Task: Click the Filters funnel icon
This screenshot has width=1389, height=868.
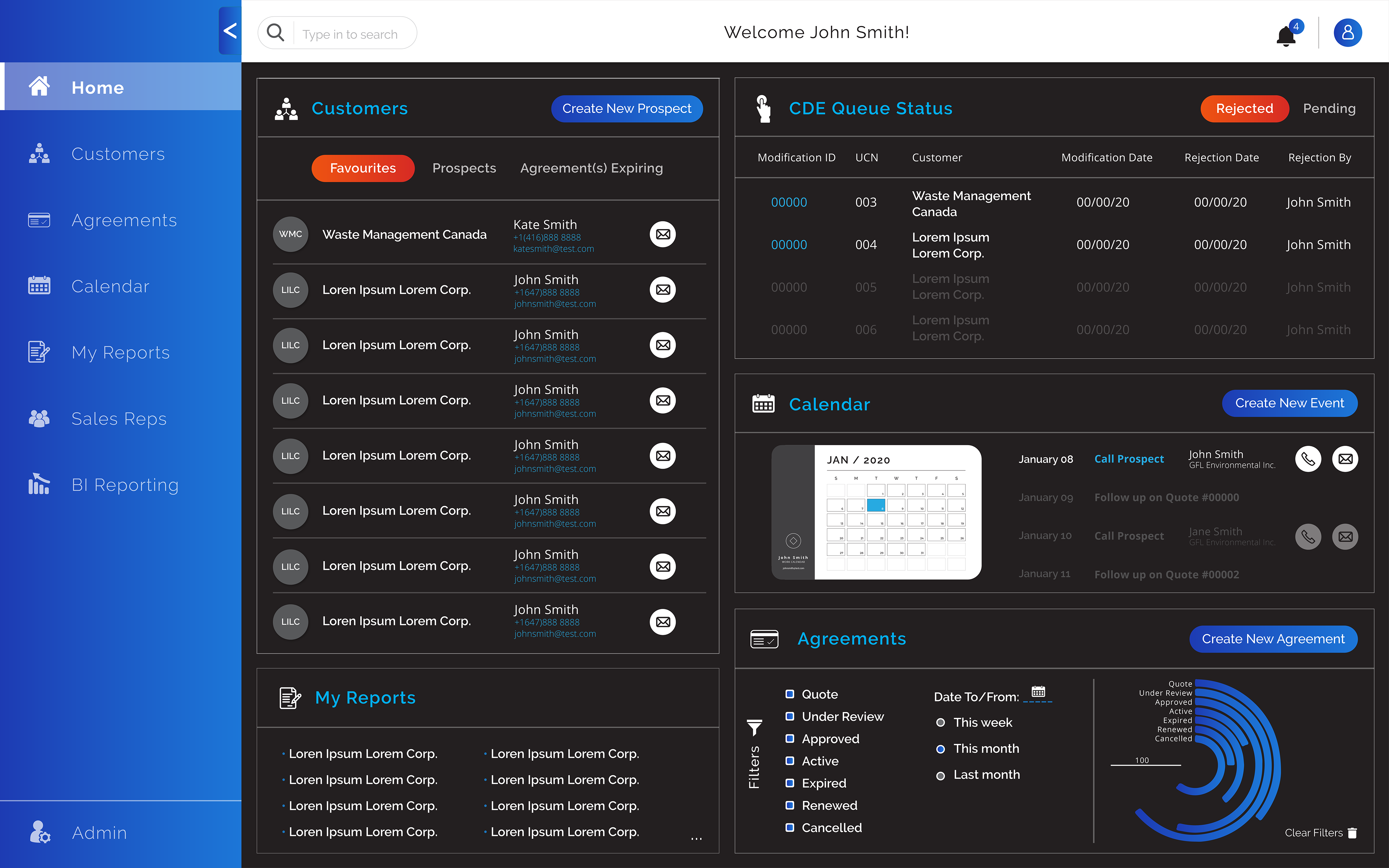Action: (x=754, y=728)
